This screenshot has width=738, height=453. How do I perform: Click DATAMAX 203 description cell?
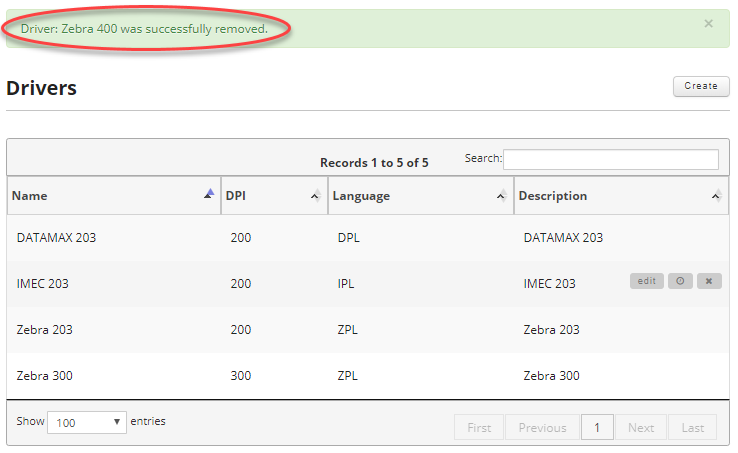click(x=563, y=238)
